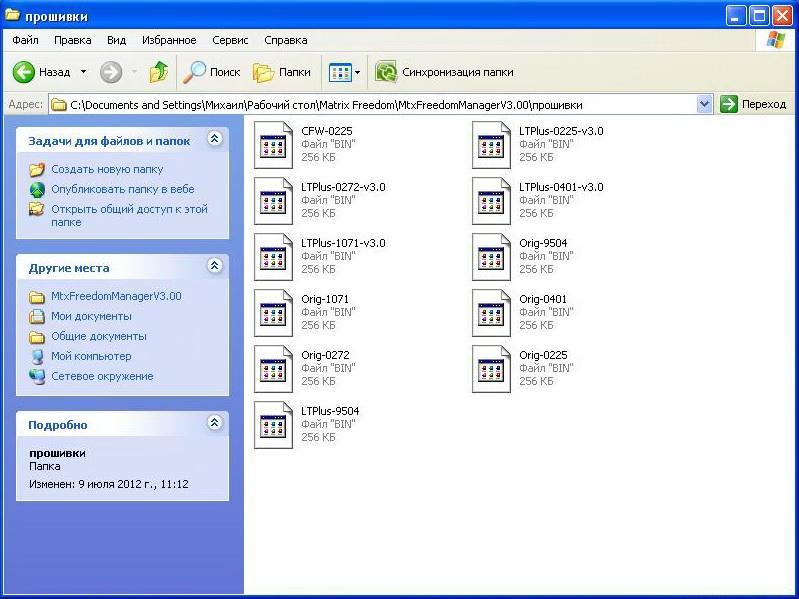Open the Справка menu
The height and width of the screenshot is (599, 799).
[x=286, y=40]
